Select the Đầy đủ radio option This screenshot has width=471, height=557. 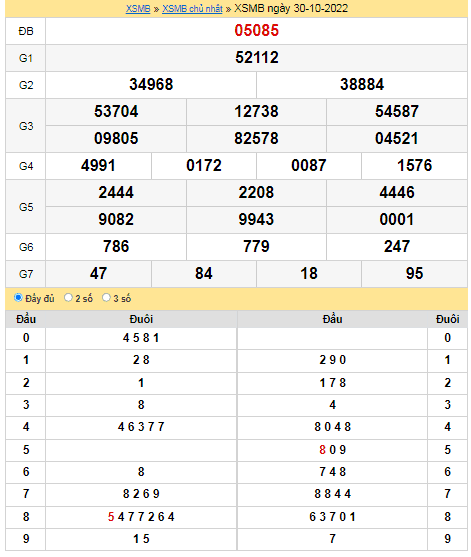tap(18, 297)
